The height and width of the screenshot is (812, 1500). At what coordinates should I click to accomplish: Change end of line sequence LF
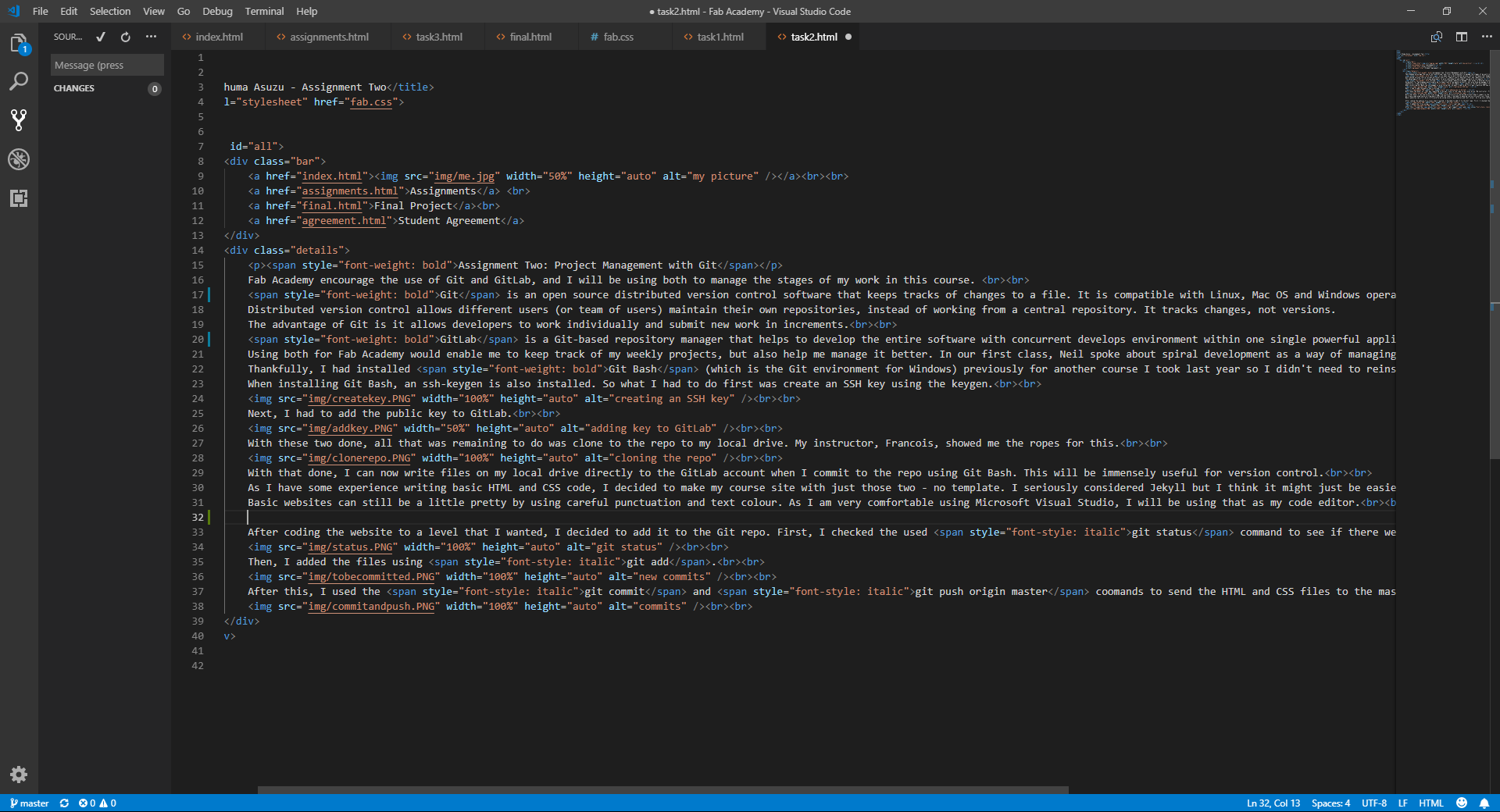pos(1402,803)
